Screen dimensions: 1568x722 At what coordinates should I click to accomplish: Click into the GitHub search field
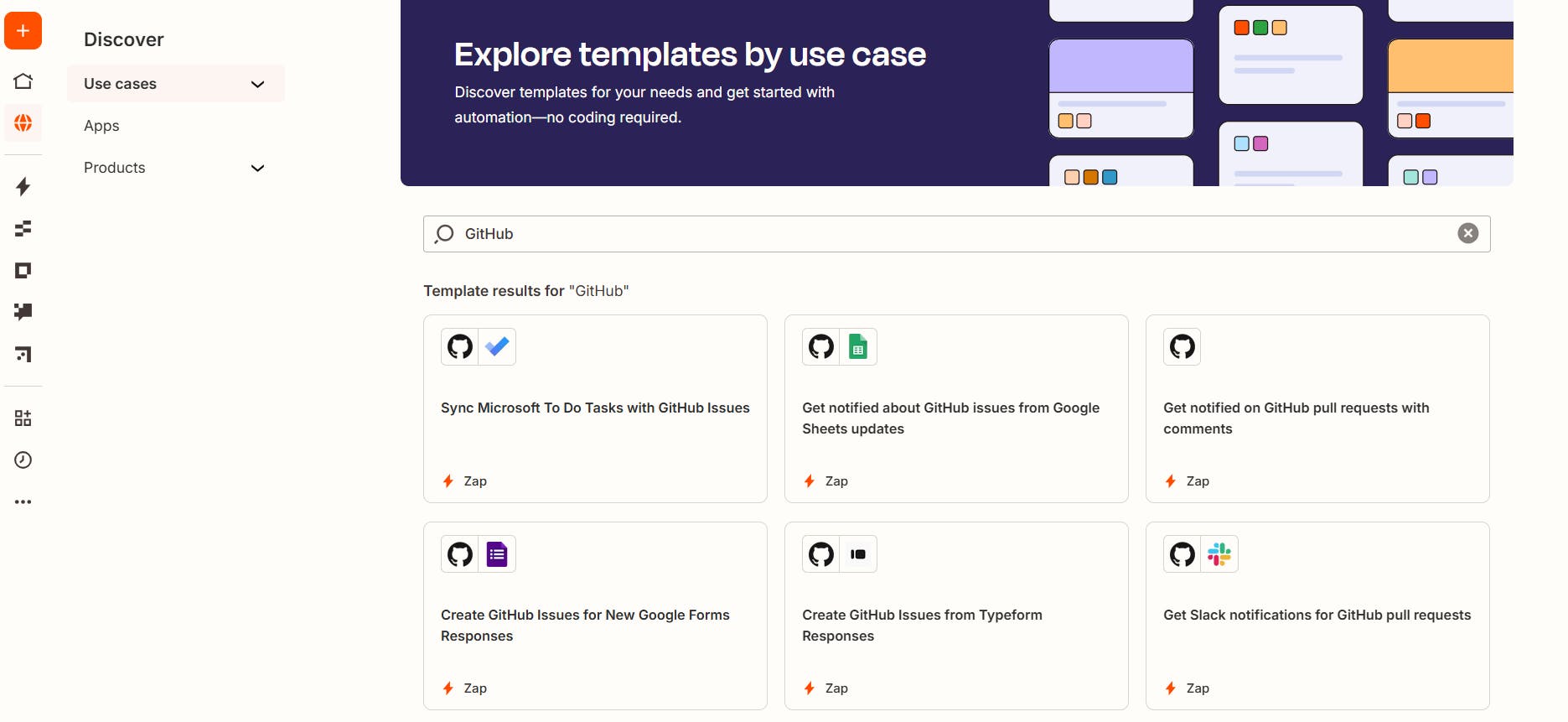pyautogui.click(x=956, y=234)
